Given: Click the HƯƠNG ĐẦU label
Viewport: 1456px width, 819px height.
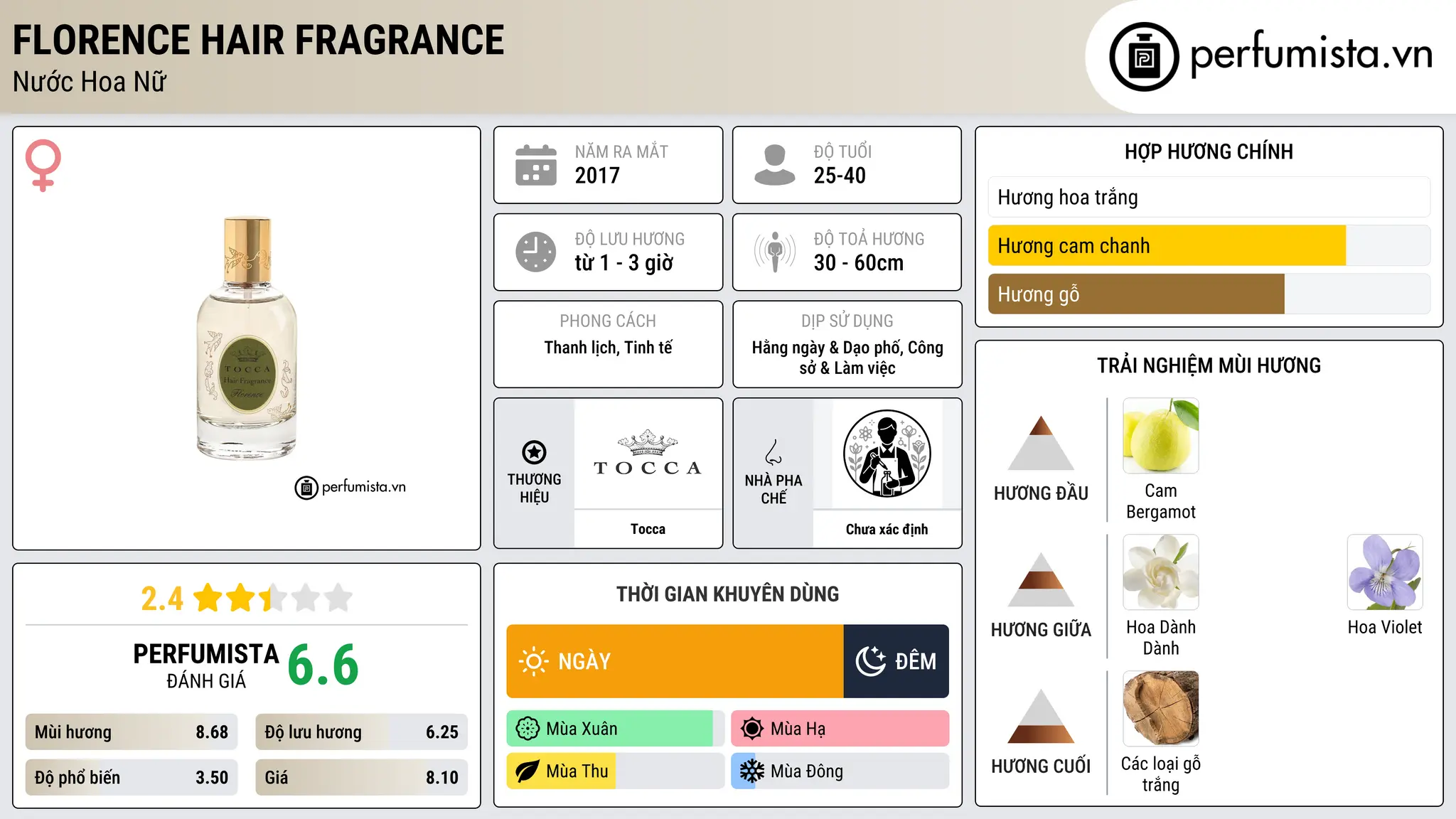Looking at the screenshot, I should 1041,493.
